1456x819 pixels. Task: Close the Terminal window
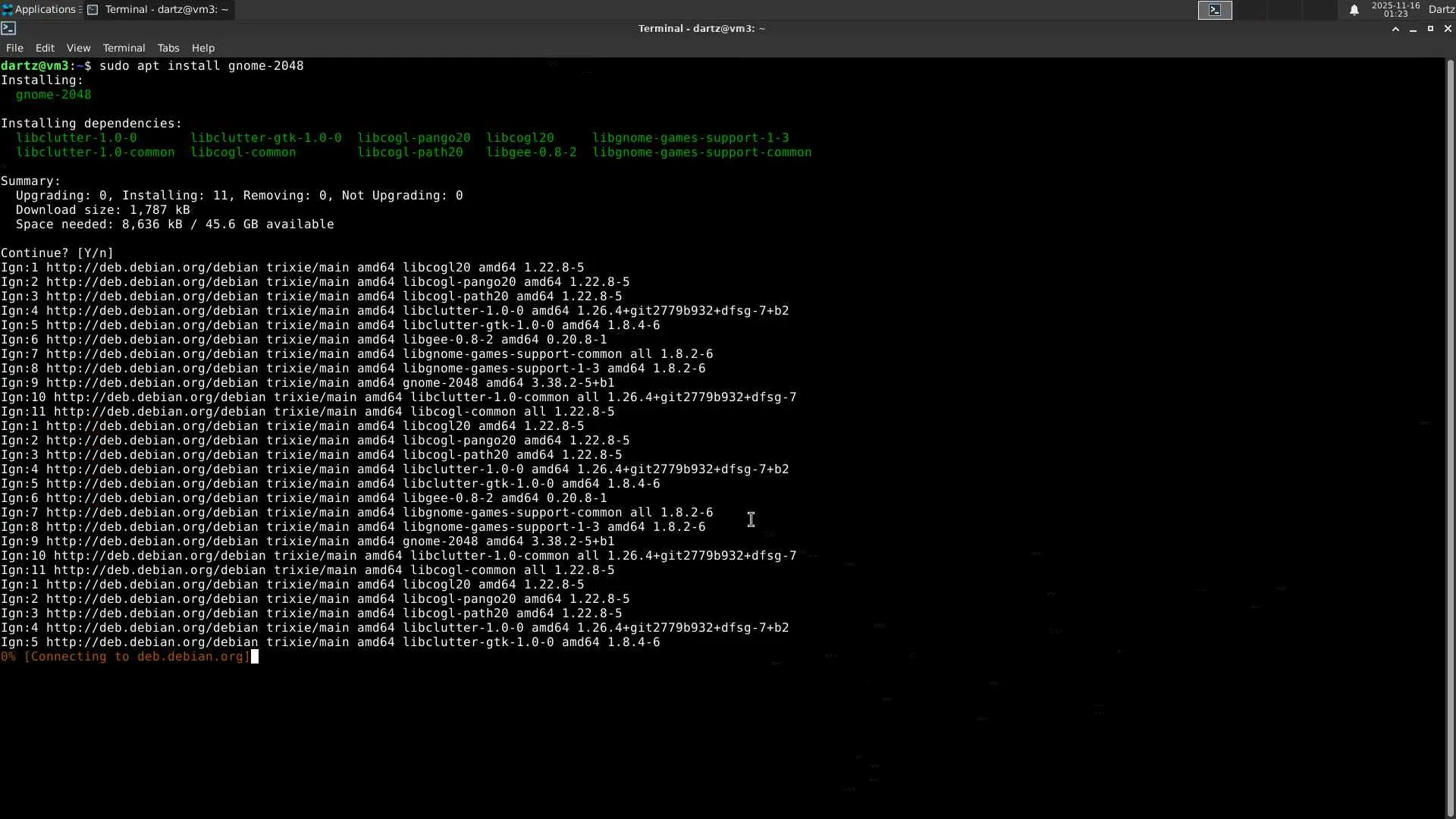[x=1447, y=28]
